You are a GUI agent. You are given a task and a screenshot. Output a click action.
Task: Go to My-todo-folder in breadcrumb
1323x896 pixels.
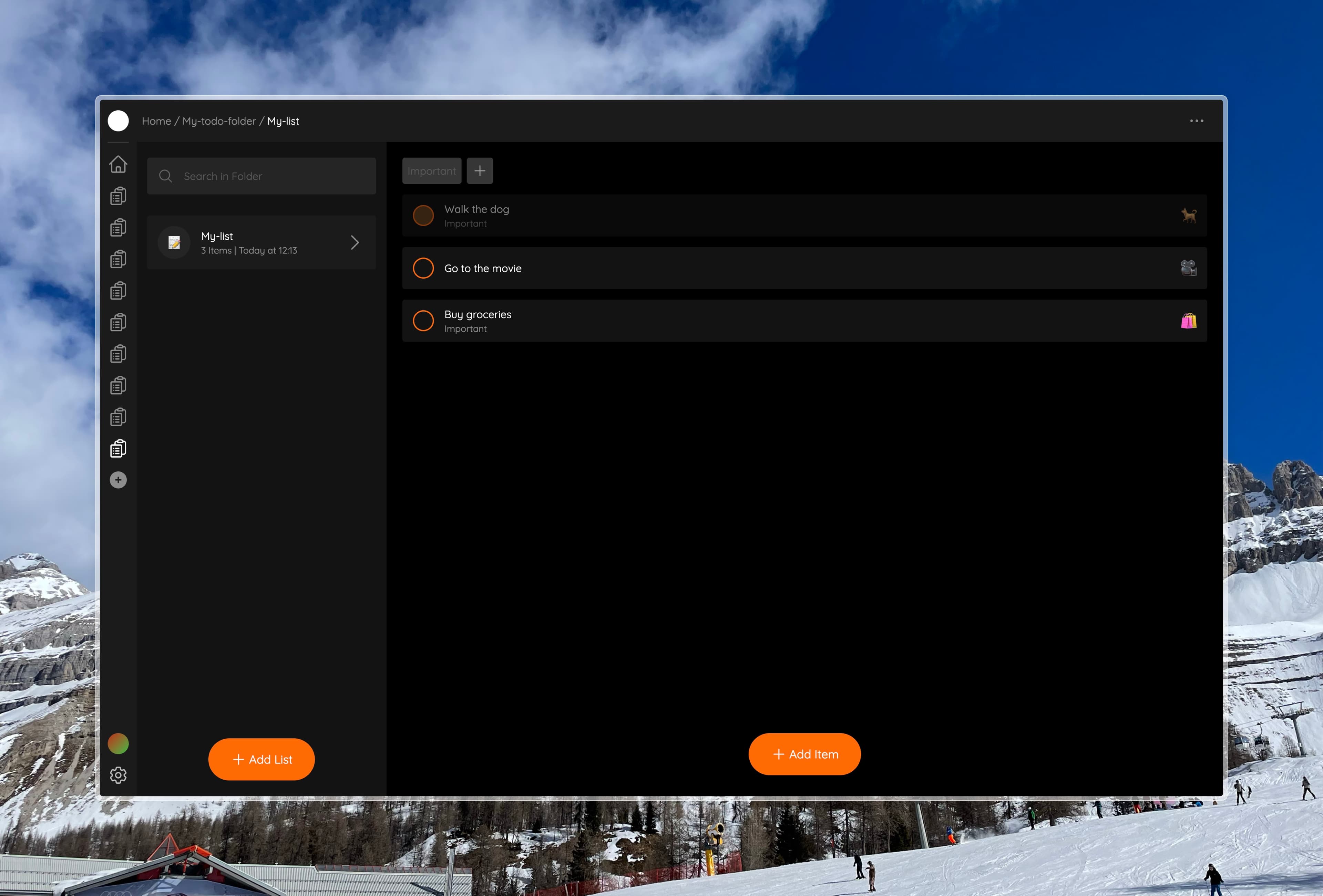pyautogui.click(x=218, y=121)
